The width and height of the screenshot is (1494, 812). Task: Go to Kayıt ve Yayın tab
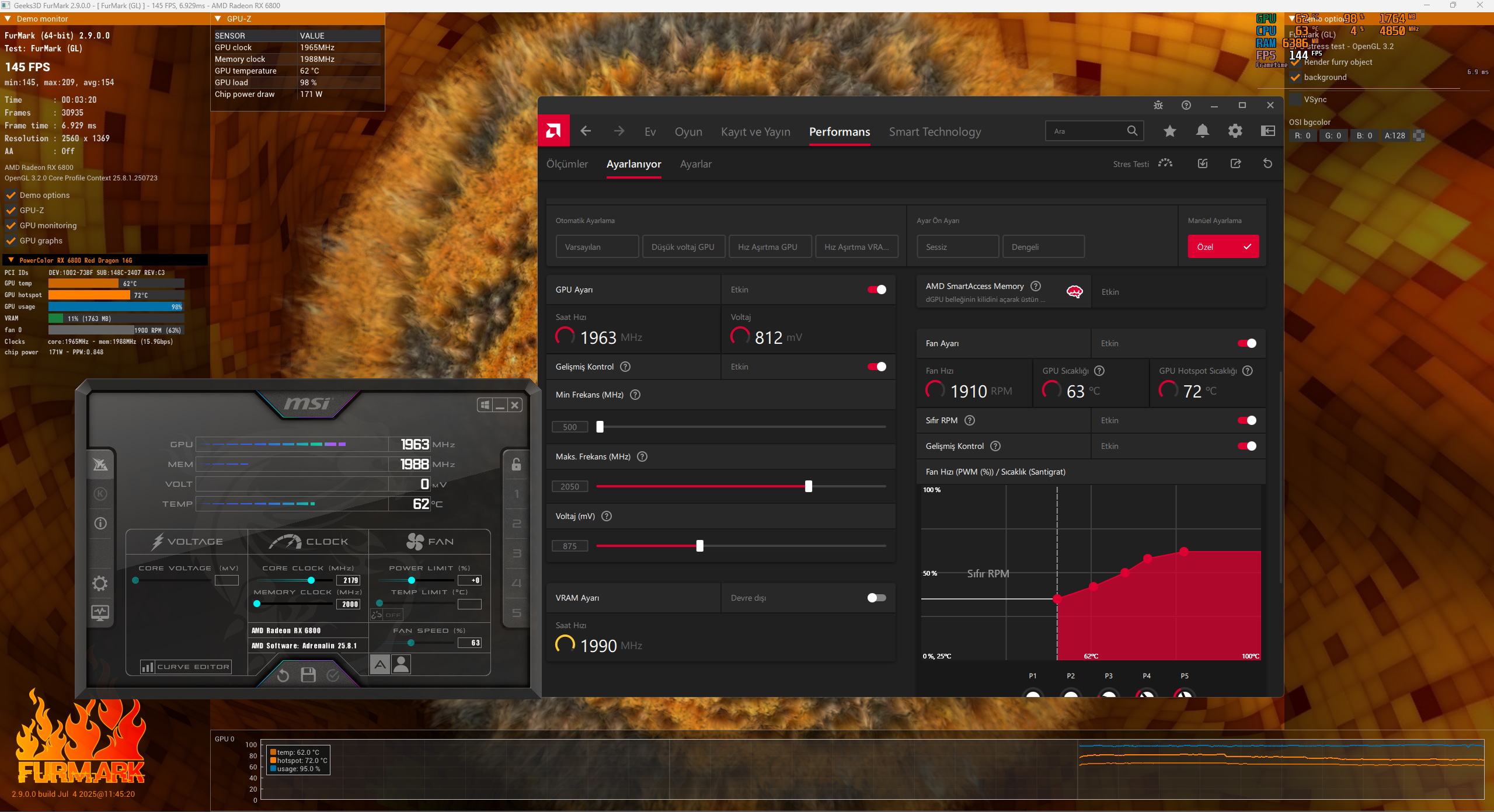point(755,132)
